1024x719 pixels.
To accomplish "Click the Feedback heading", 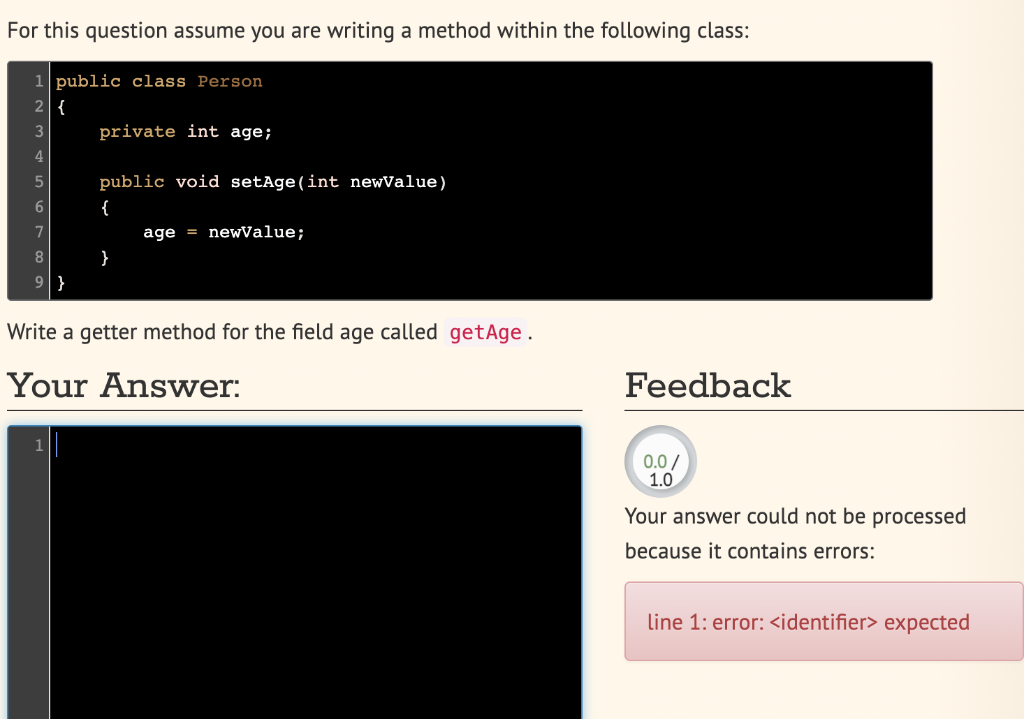I will tap(708, 385).
